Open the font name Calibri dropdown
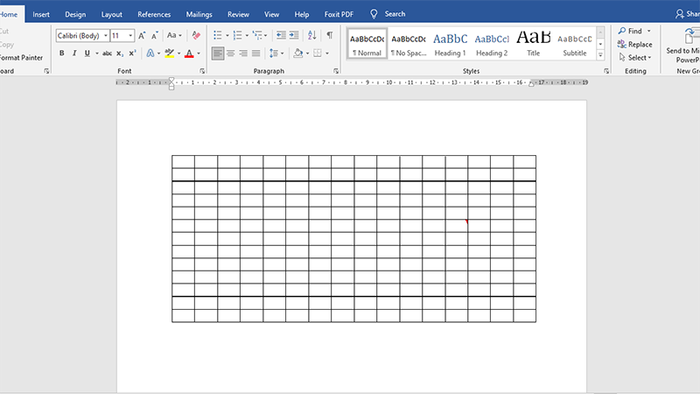Image resolution: width=700 pixels, height=394 pixels. 106,35
